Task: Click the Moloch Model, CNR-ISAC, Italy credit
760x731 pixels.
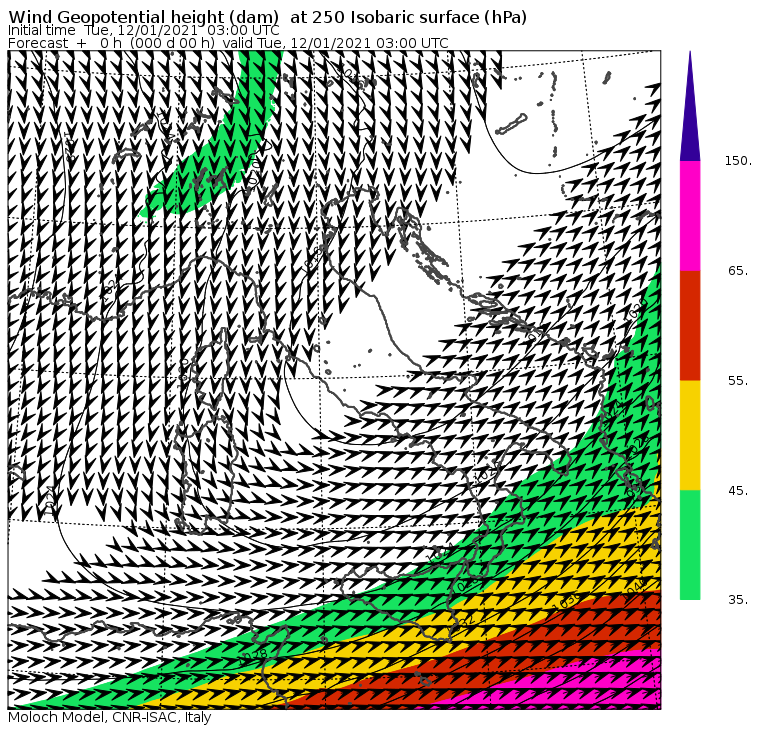Action: [110, 717]
